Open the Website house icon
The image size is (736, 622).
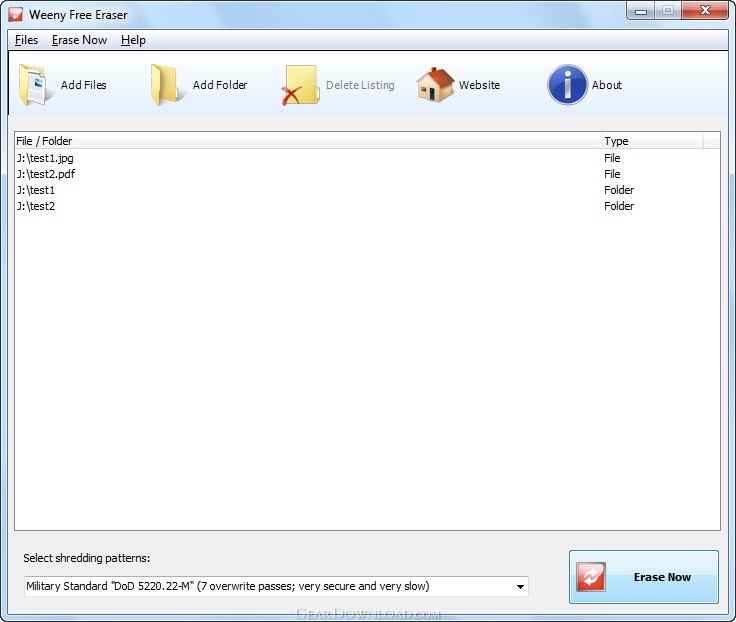[435, 85]
